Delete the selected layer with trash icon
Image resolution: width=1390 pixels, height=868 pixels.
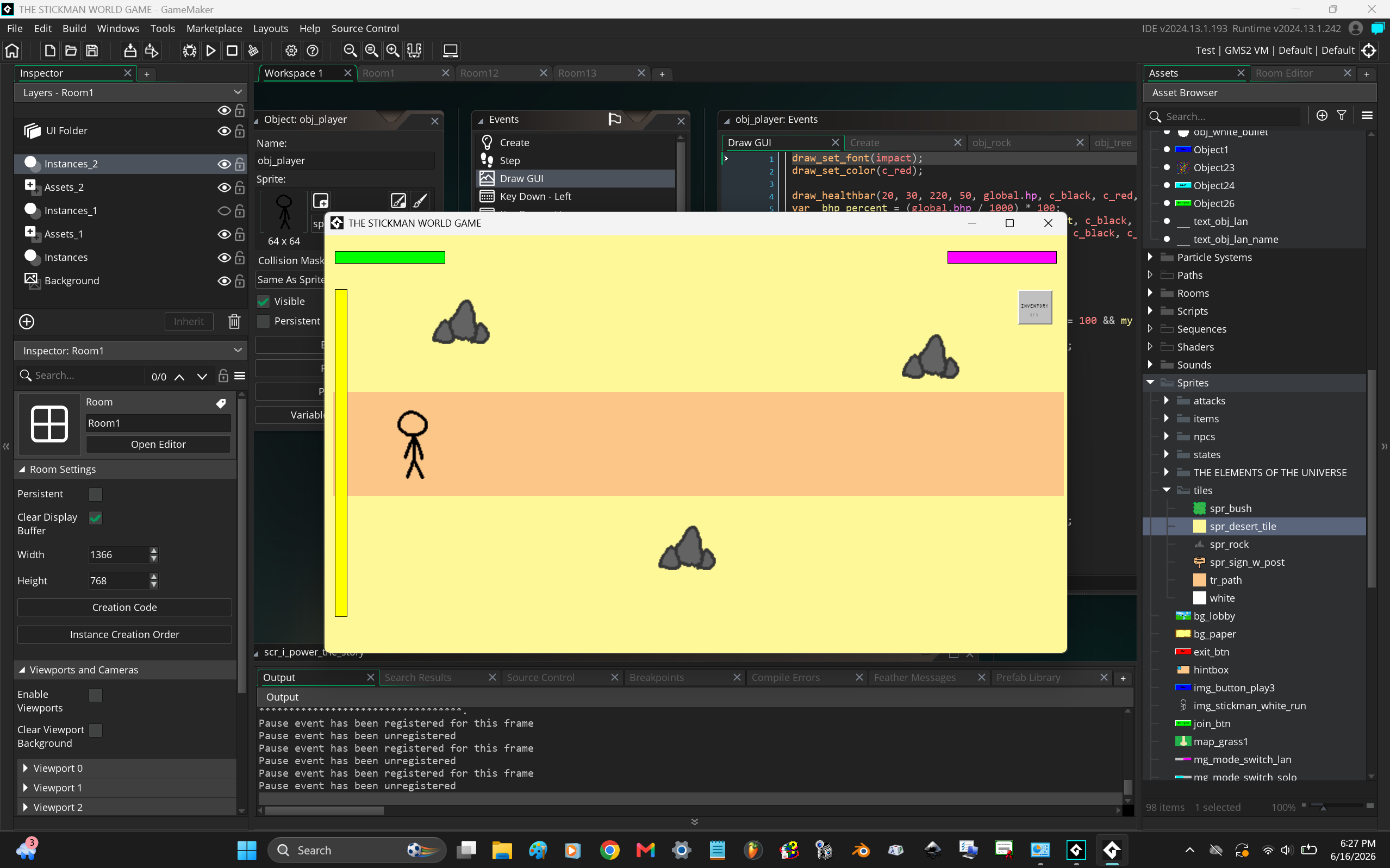(234, 321)
